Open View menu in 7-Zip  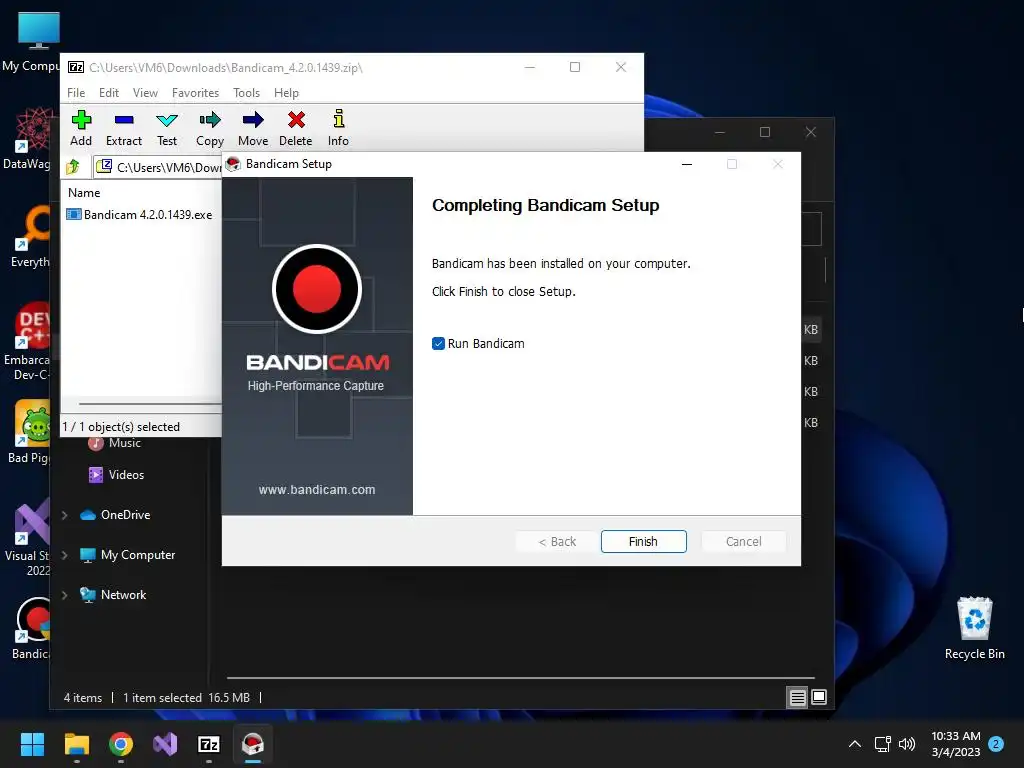[x=145, y=93]
